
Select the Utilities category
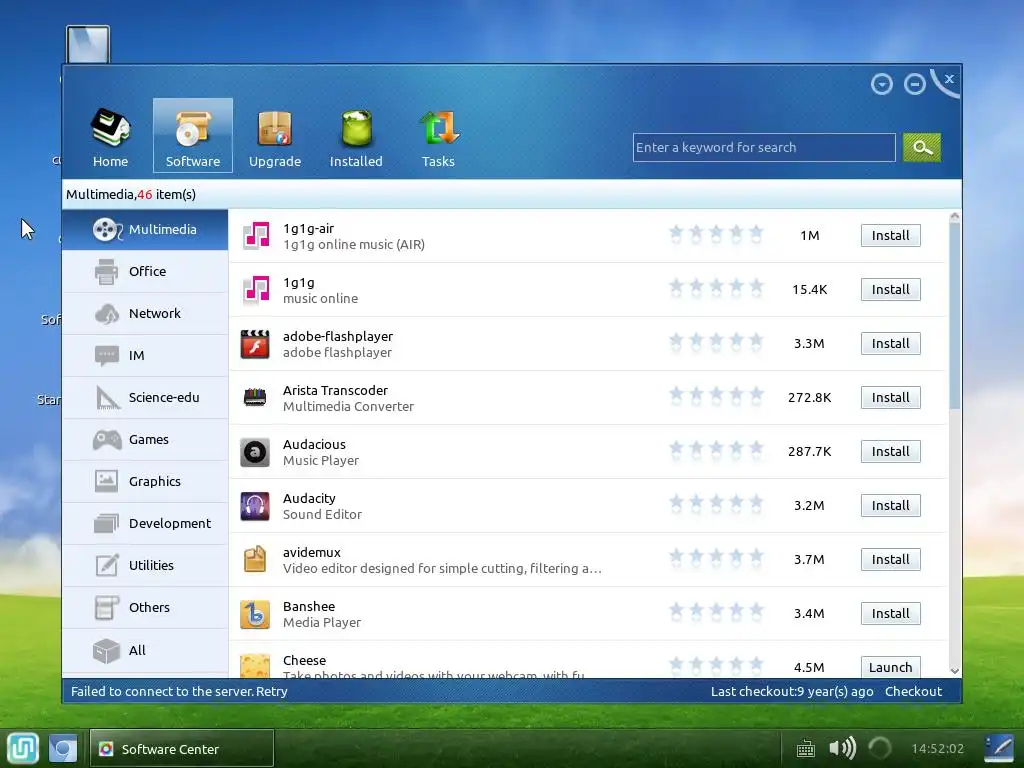[x=145, y=566]
